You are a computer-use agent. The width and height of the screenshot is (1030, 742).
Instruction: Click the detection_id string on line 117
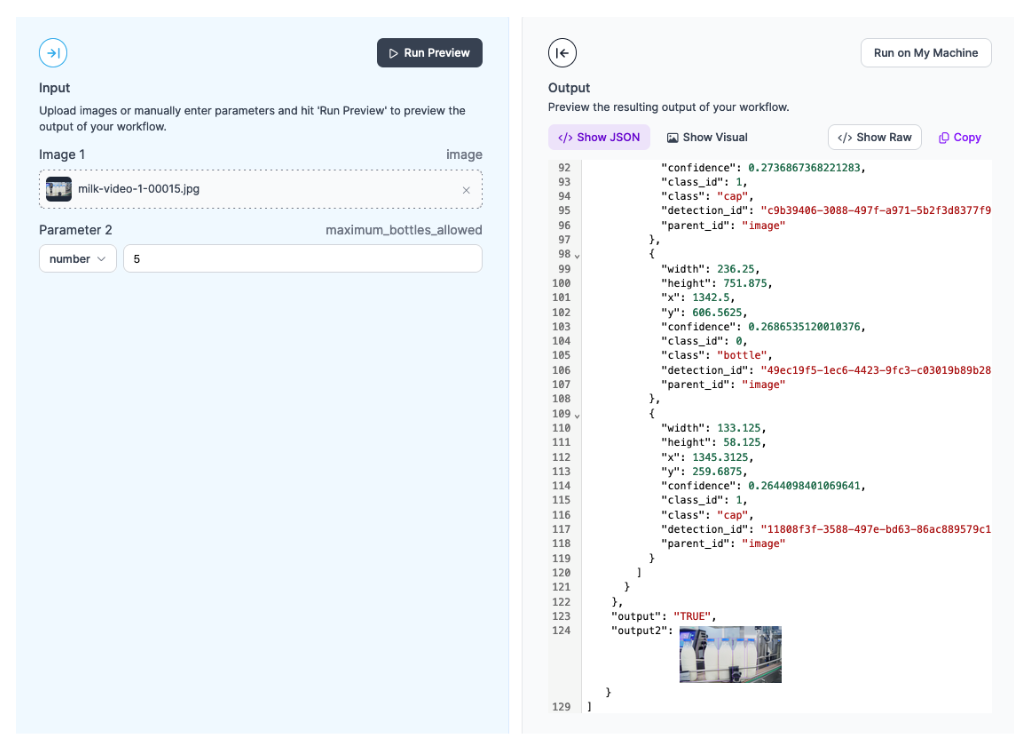(x=875, y=530)
